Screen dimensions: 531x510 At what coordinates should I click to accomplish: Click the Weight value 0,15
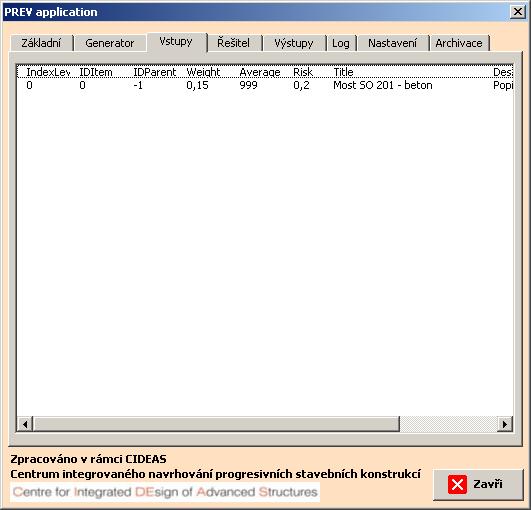[x=197, y=85]
